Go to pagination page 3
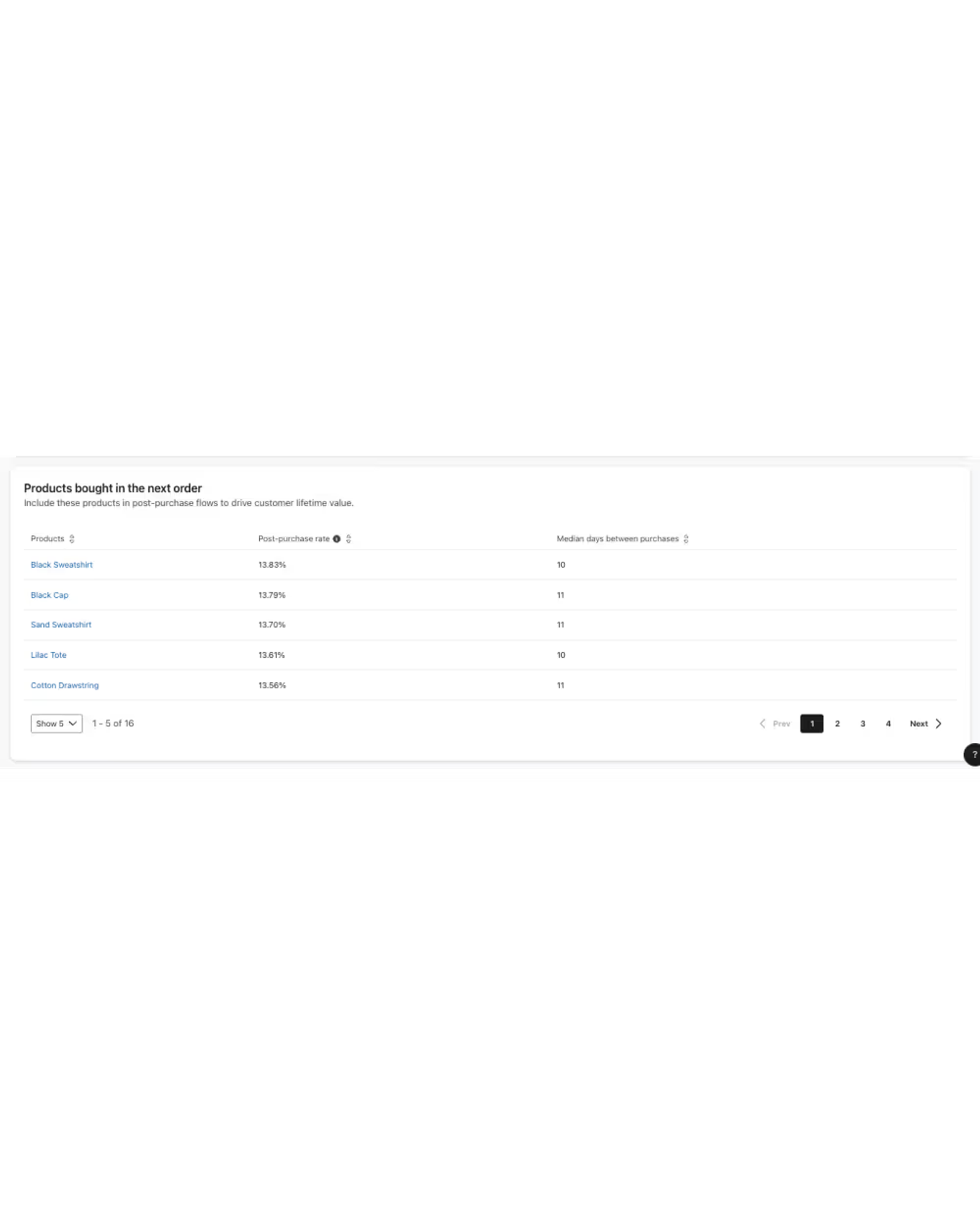The width and height of the screenshot is (980, 1225). [x=863, y=723]
